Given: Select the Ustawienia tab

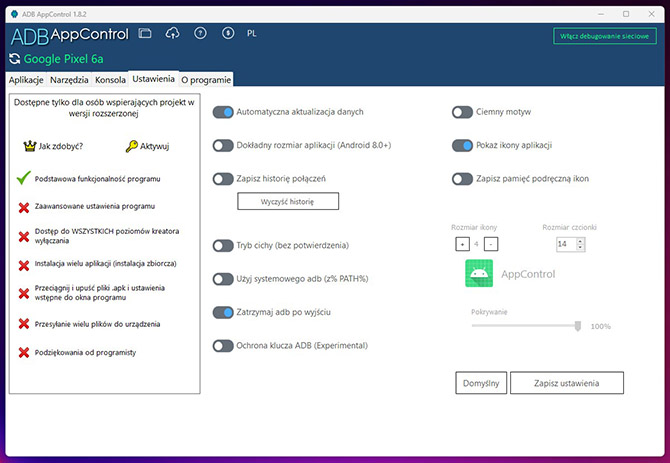Looking at the screenshot, I should pos(153,79).
